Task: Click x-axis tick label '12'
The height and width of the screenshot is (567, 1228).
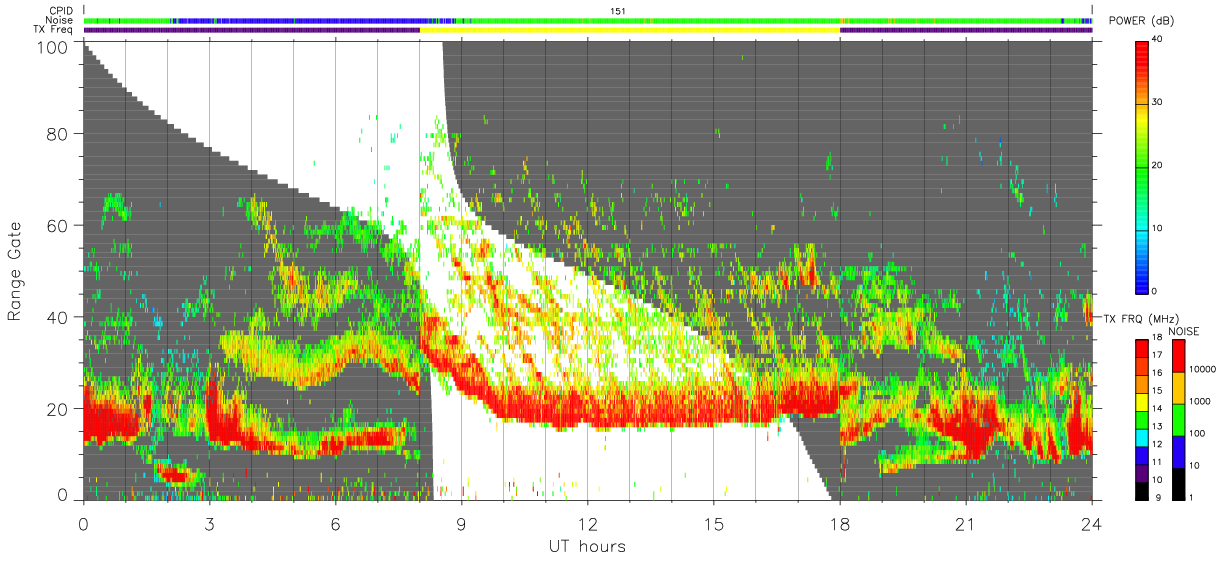Action: [x=588, y=524]
